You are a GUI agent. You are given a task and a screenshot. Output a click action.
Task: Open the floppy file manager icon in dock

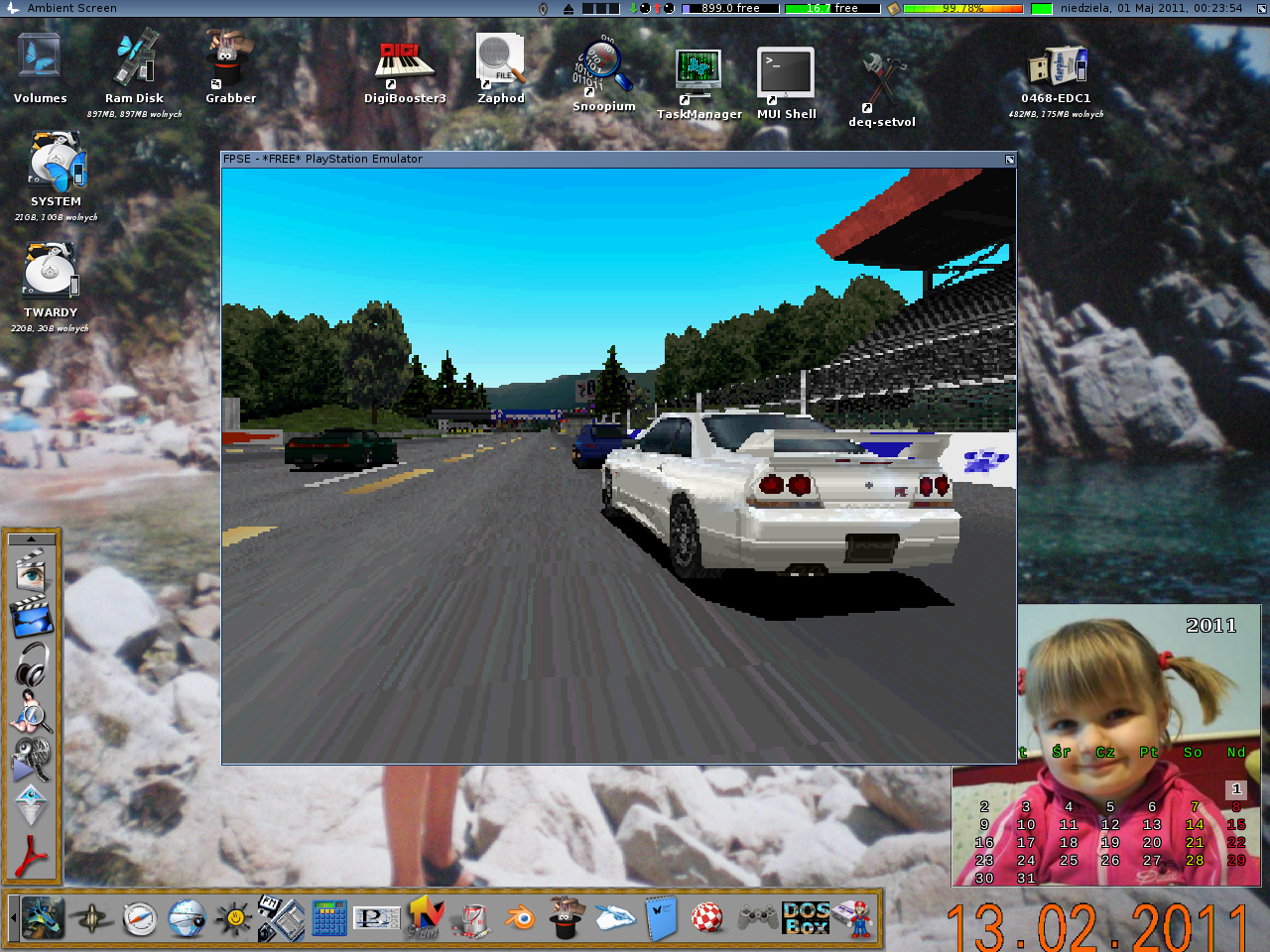pos(281,918)
